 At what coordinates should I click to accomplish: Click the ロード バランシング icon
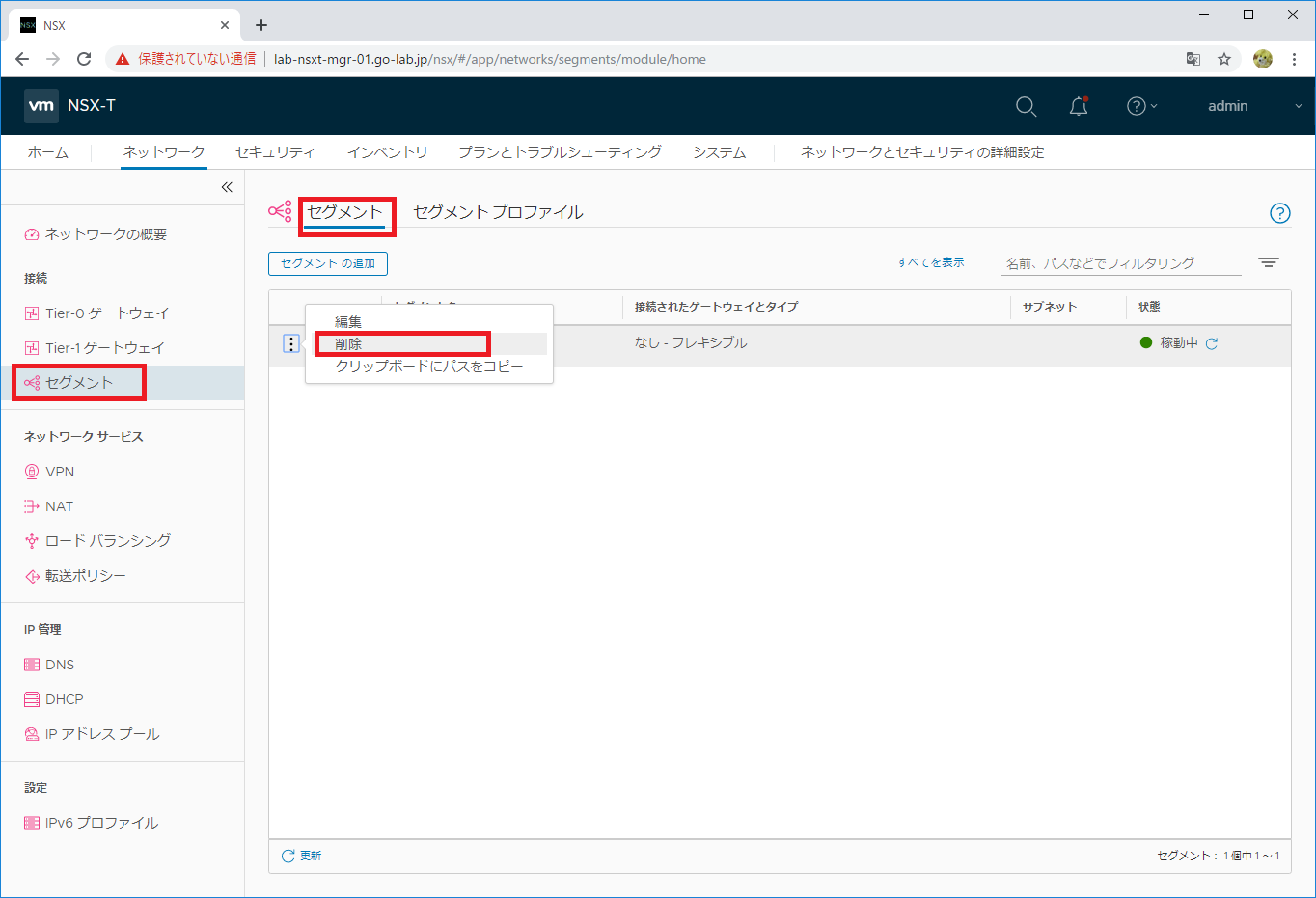(32, 541)
